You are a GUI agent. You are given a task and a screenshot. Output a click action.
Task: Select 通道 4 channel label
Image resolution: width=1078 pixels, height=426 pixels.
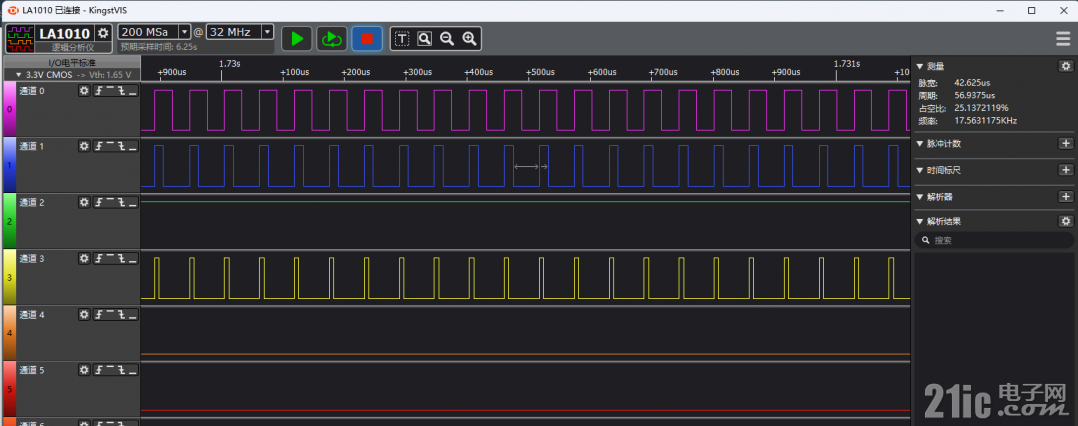click(32, 314)
